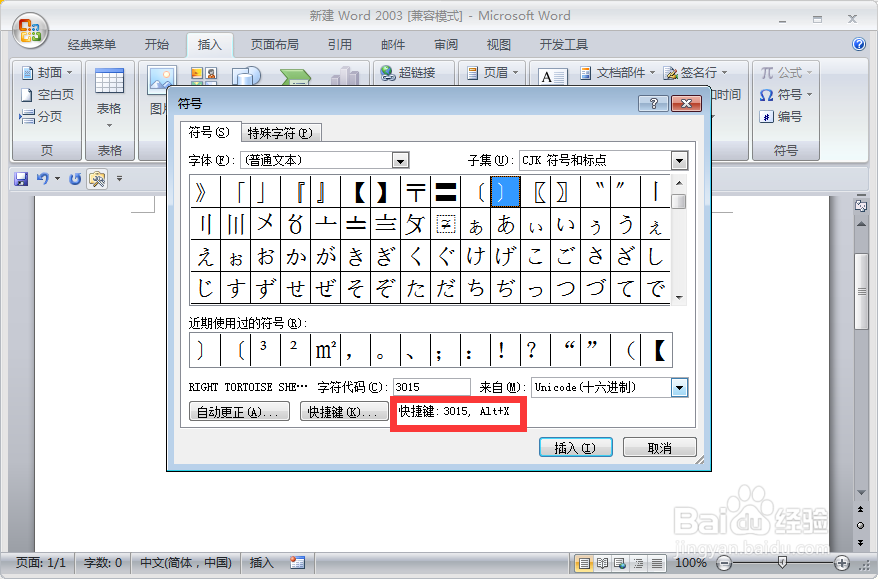Select the hiragana あ in symbol grid
This screenshot has width=878, height=579.
click(506, 225)
